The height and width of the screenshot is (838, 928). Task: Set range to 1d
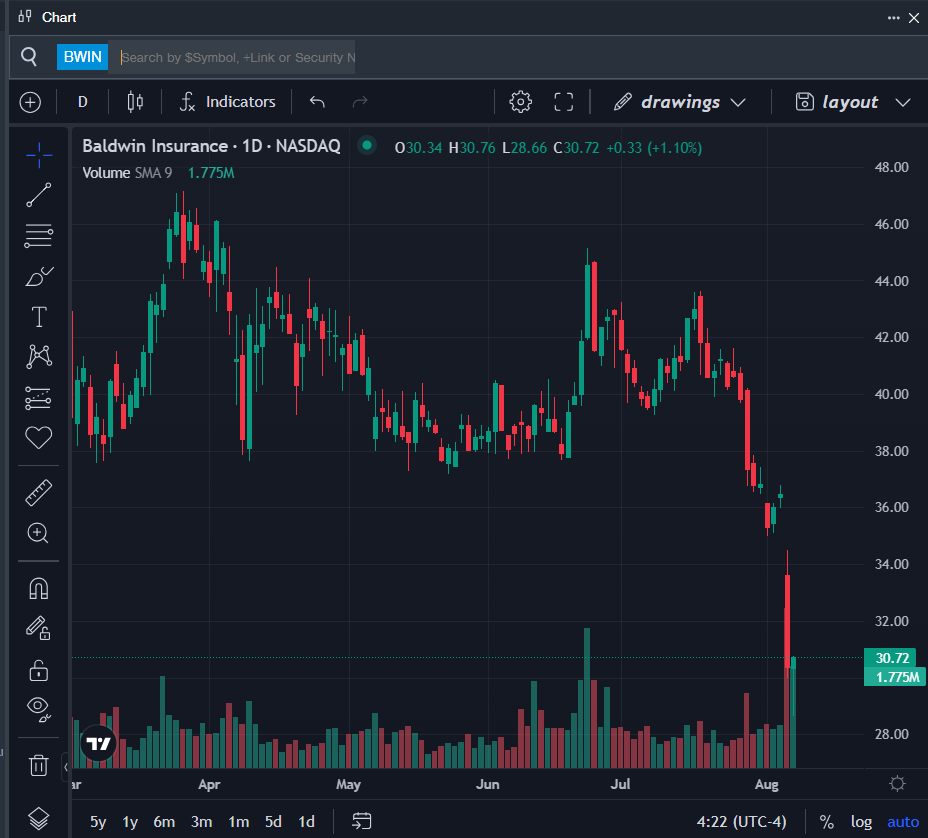click(307, 821)
